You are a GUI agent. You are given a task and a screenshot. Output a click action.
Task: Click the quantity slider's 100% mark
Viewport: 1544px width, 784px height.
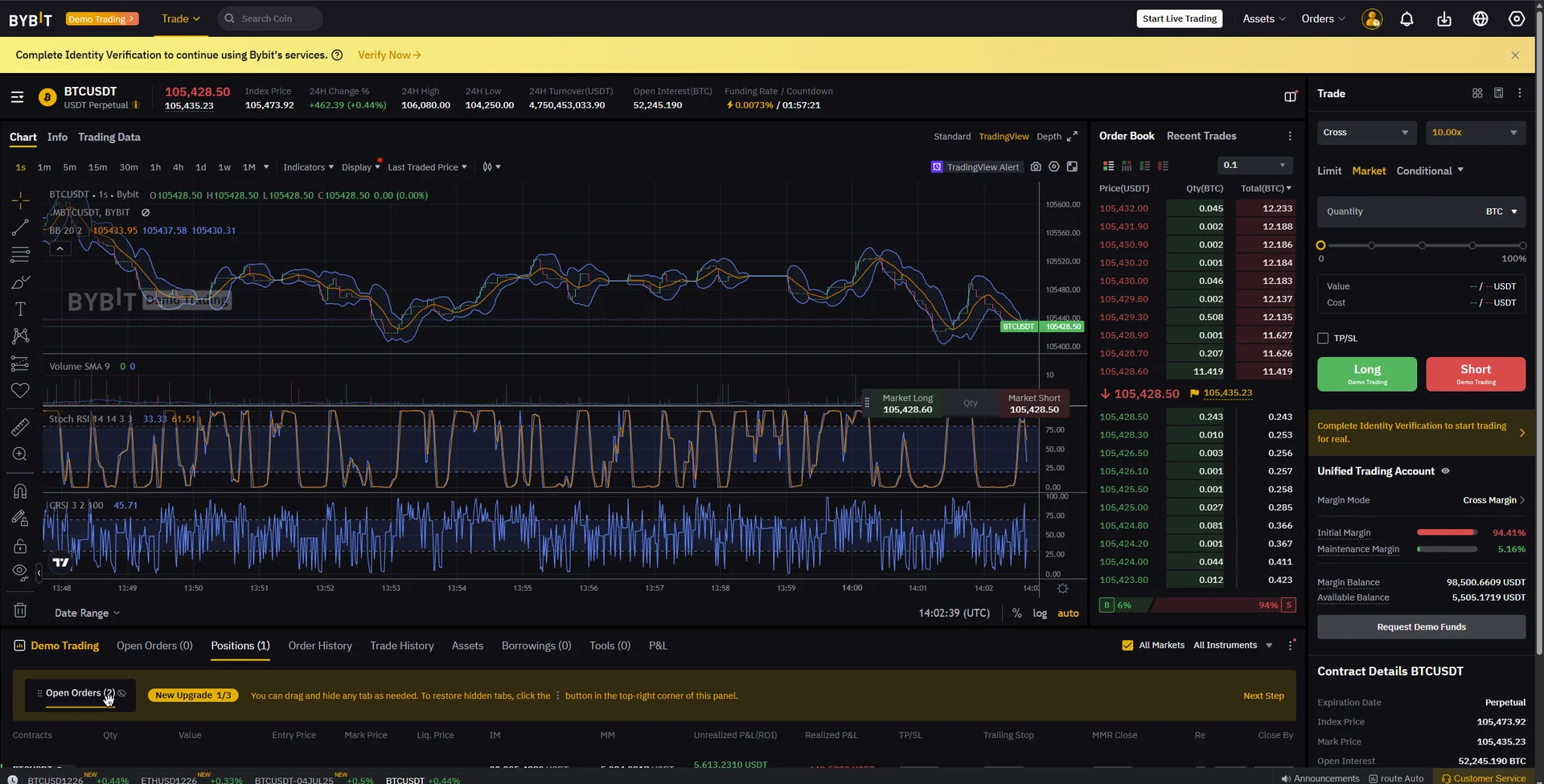point(1521,245)
